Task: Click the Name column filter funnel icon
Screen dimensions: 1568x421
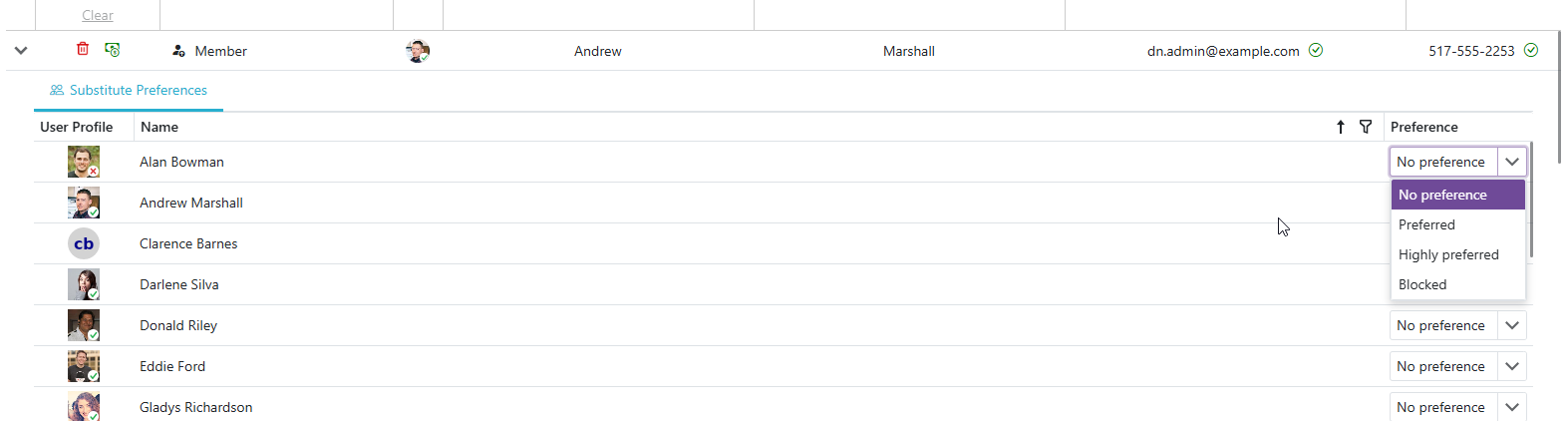Action: point(1366,127)
